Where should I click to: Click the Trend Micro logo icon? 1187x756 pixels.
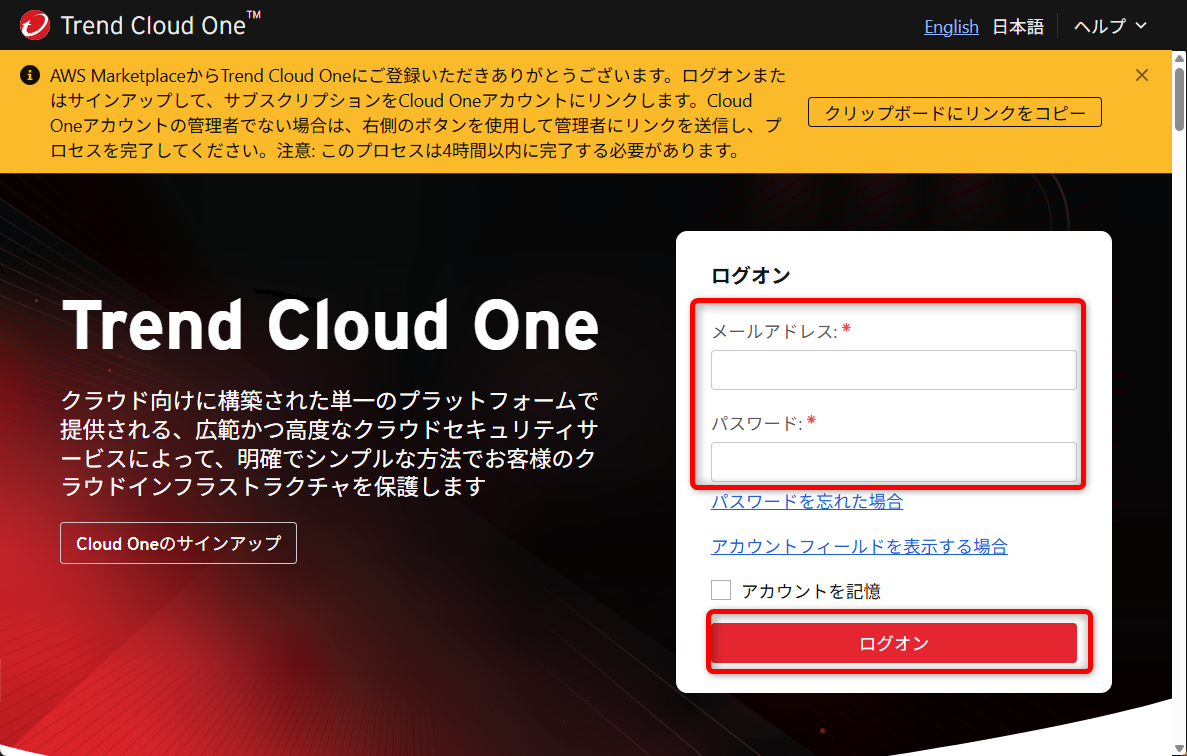click(x=35, y=26)
